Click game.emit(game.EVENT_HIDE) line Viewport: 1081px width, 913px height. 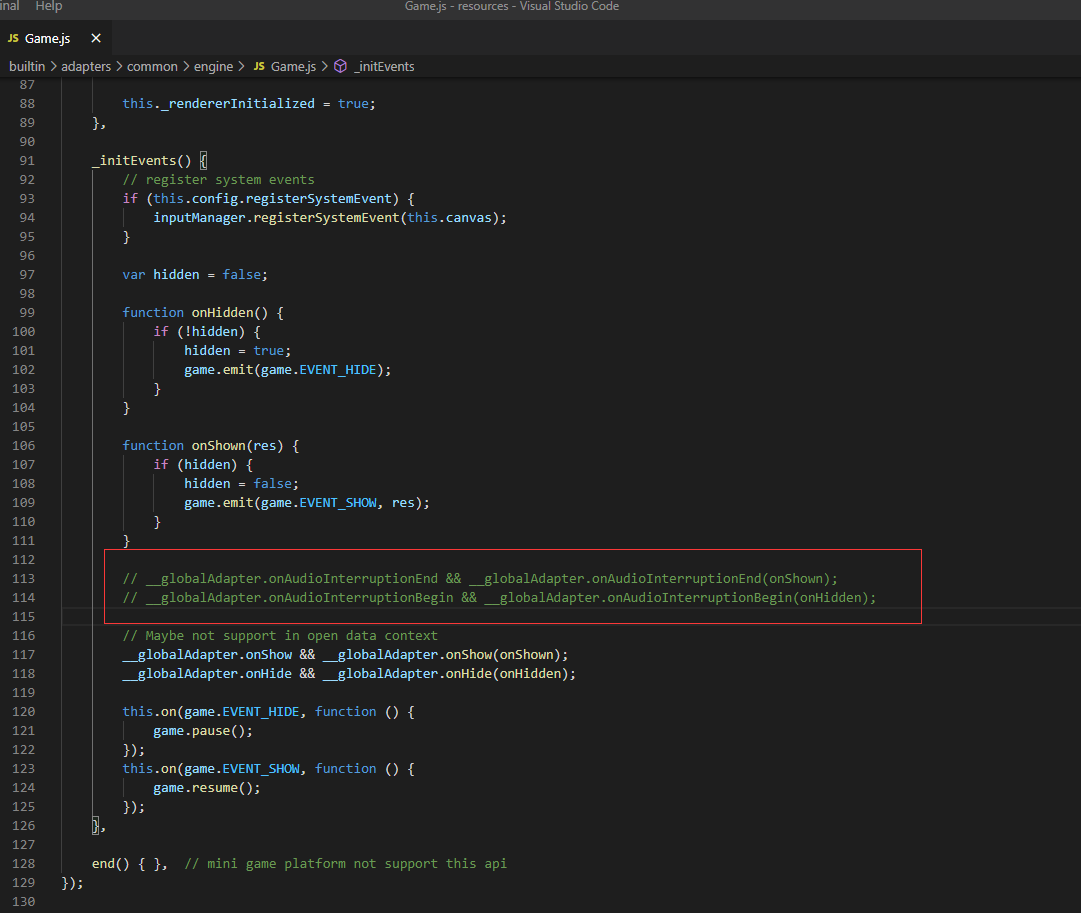[287, 370]
